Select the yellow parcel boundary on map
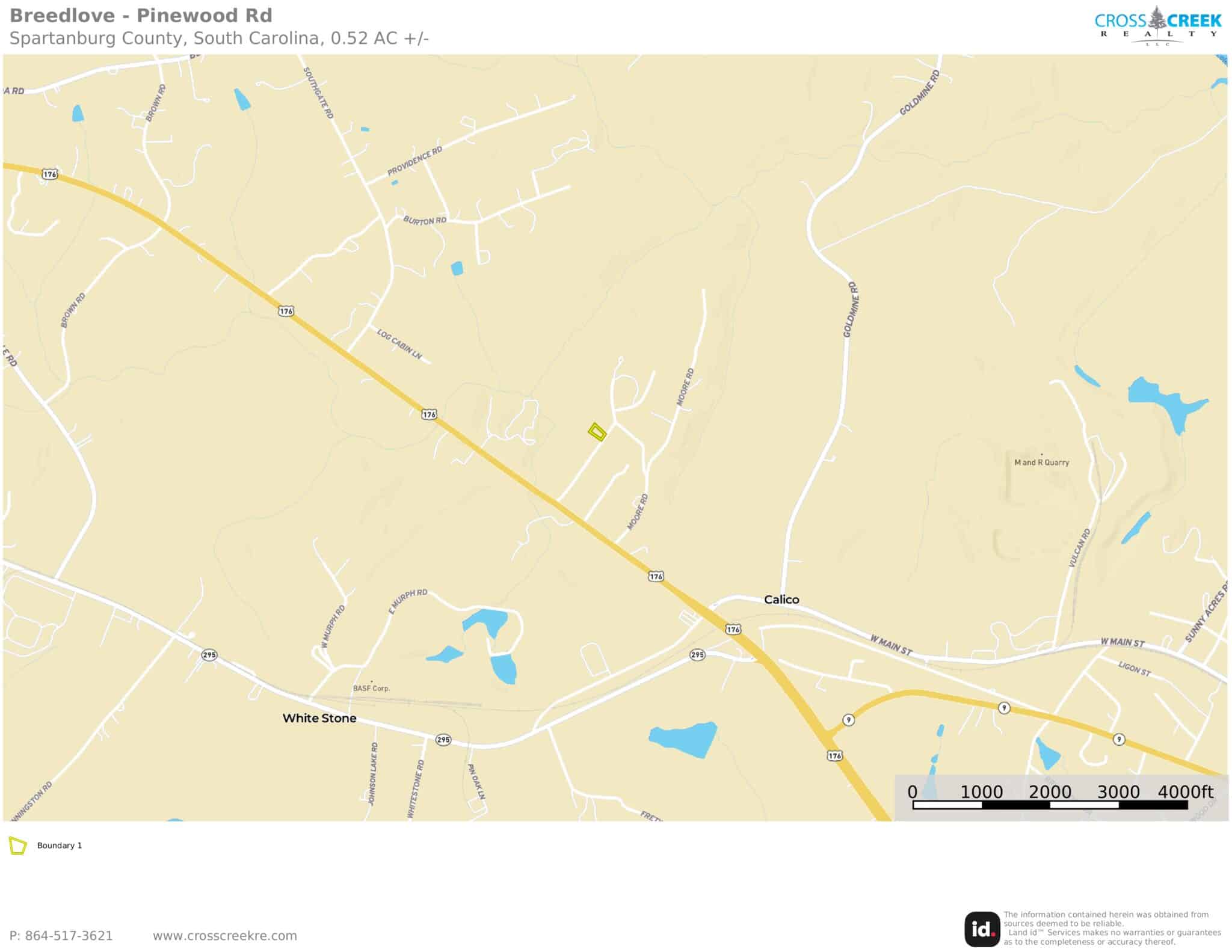Screen dimensions: 1232x952 coord(597,432)
